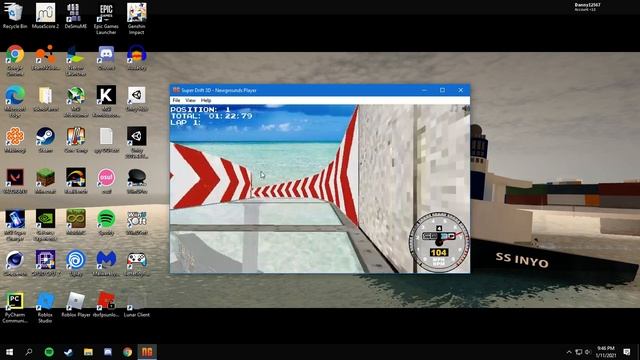Show hidden system tray icons
The width and height of the screenshot is (640, 360).
click(x=569, y=352)
